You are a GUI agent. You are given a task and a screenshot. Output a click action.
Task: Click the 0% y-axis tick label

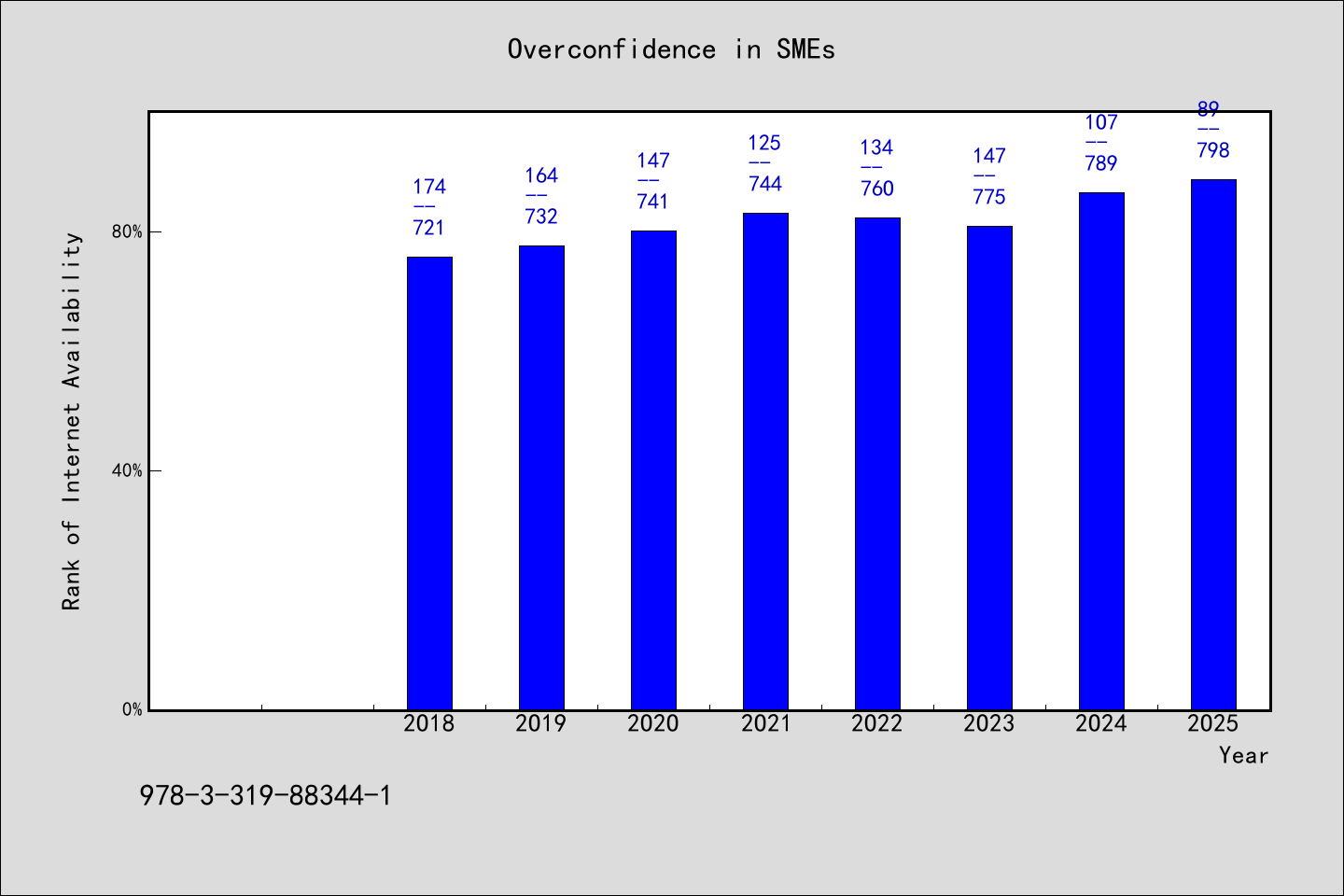pyautogui.click(x=133, y=709)
